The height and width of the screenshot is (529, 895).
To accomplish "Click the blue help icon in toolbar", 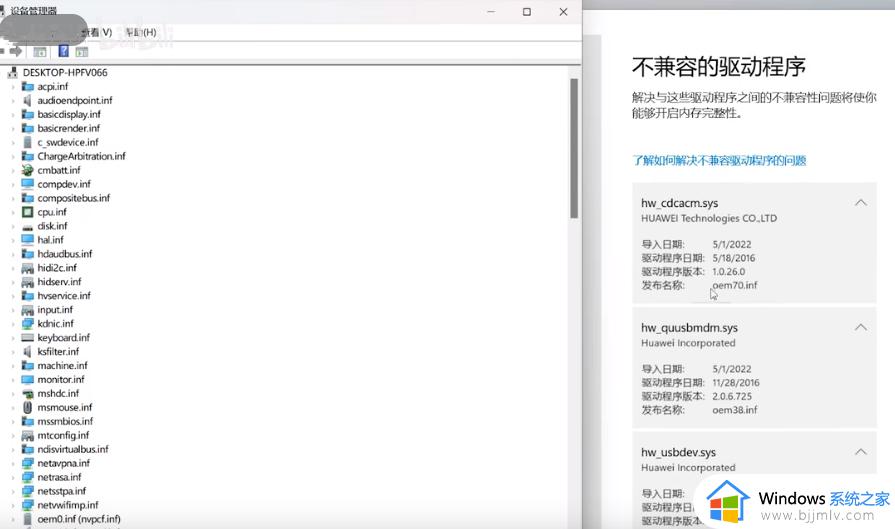I will [64, 51].
